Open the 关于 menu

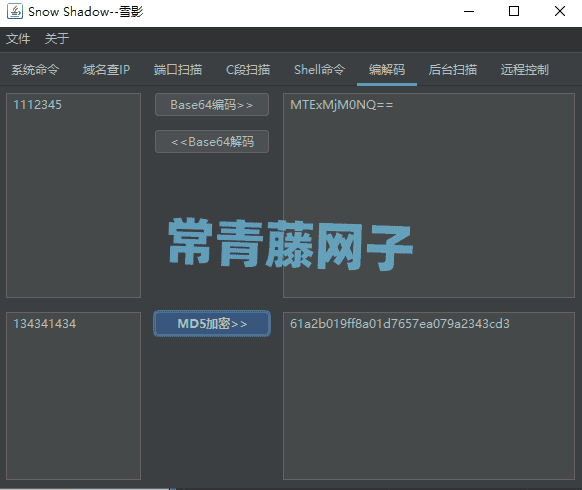point(57,39)
